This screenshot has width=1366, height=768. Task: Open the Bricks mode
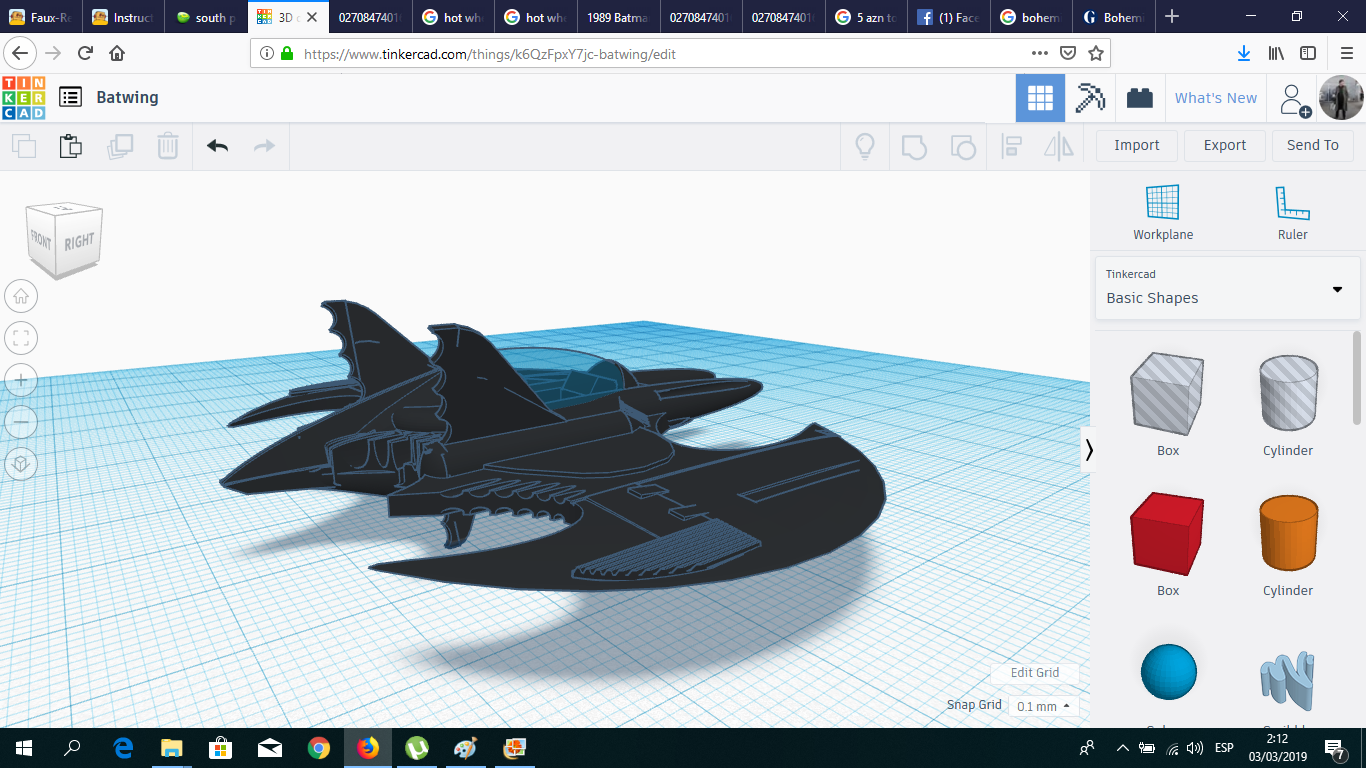click(x=1140, y=98)
